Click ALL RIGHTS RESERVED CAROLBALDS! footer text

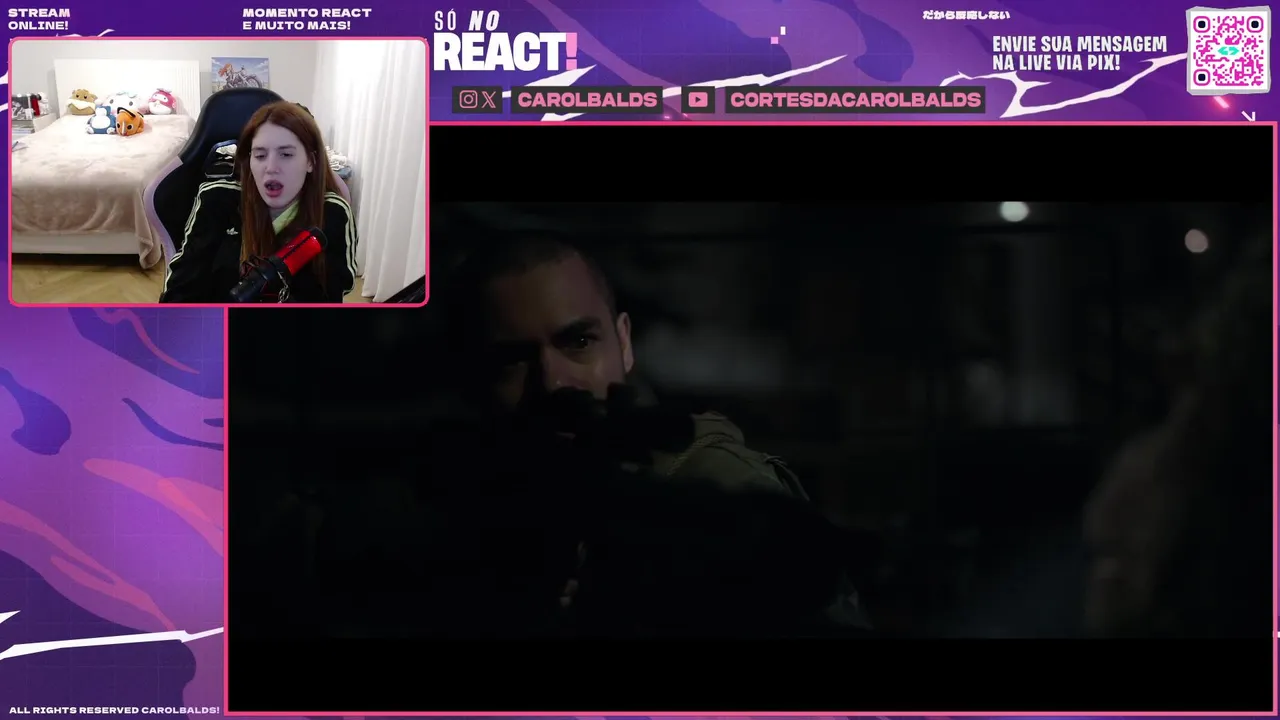point(114,710)
